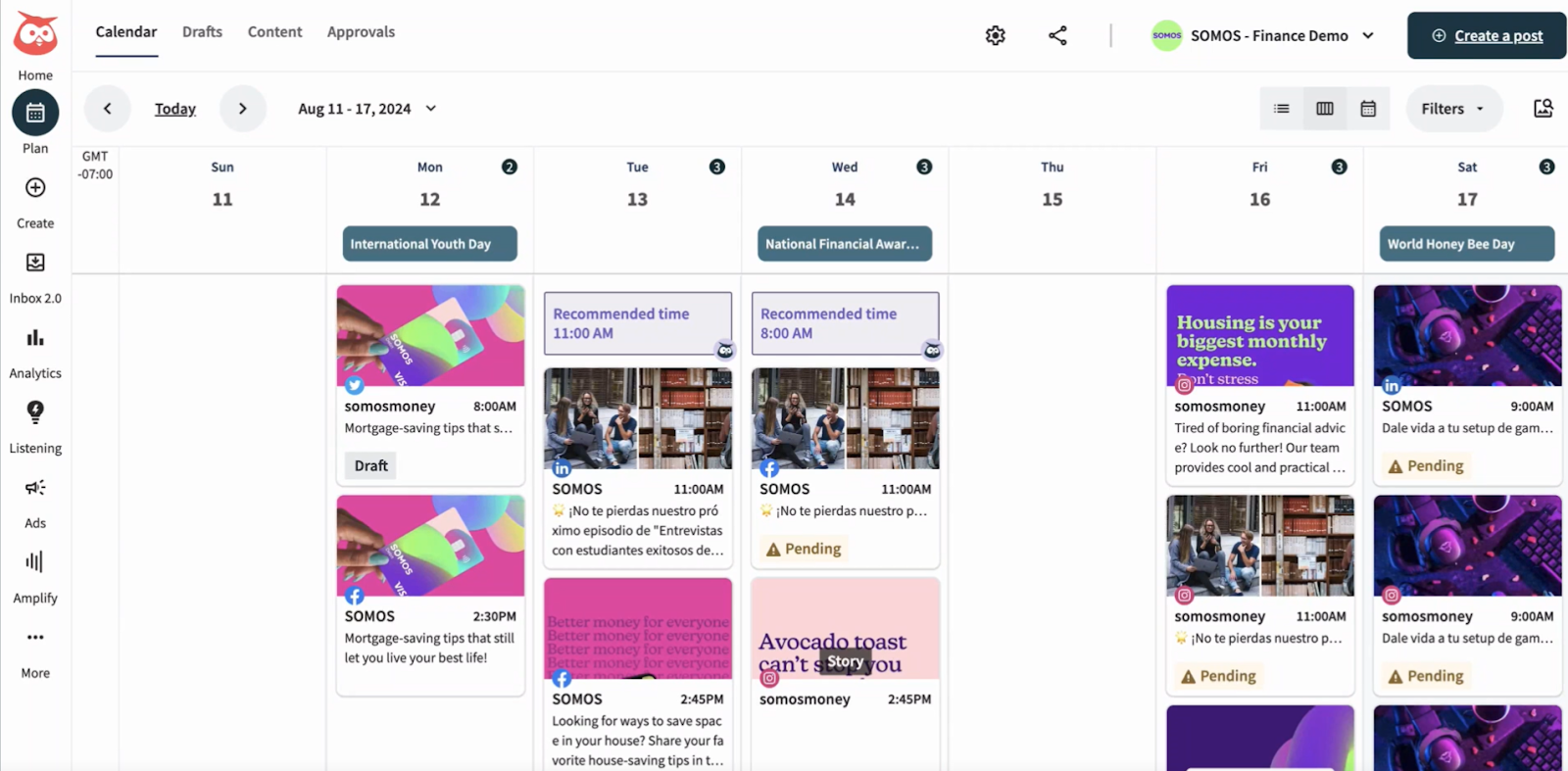
Task: Open the Filters dropdown
Action: click(x=1453, y=109)
